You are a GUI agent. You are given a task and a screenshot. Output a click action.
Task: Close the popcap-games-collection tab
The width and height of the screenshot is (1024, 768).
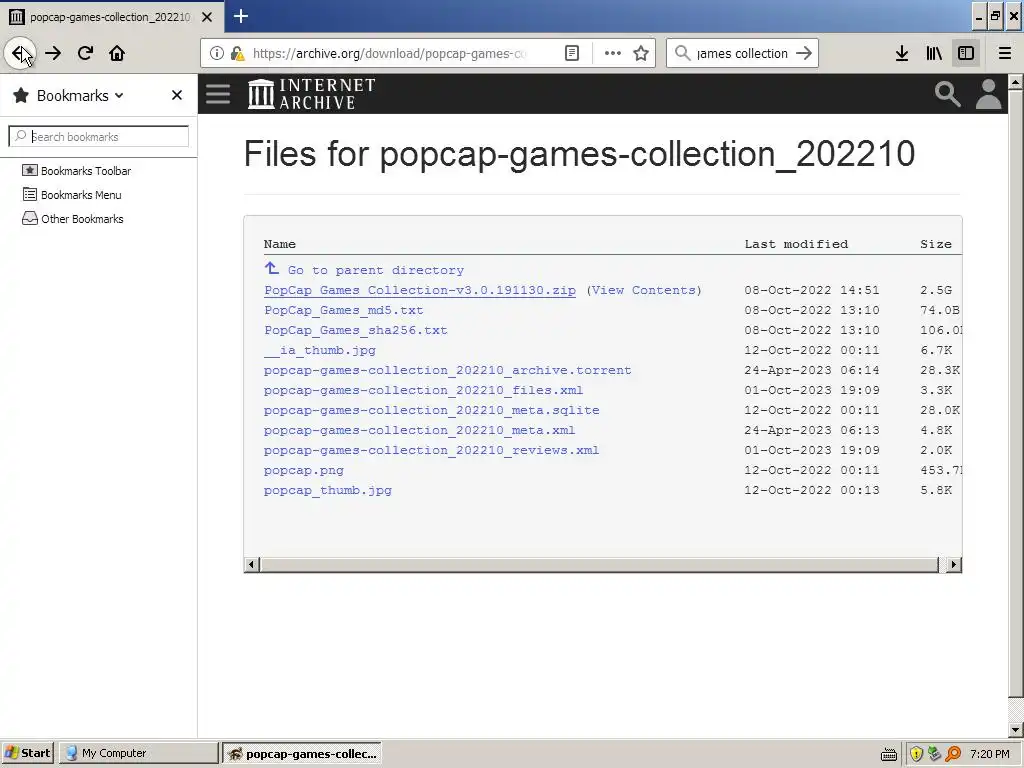coord(207,17)
